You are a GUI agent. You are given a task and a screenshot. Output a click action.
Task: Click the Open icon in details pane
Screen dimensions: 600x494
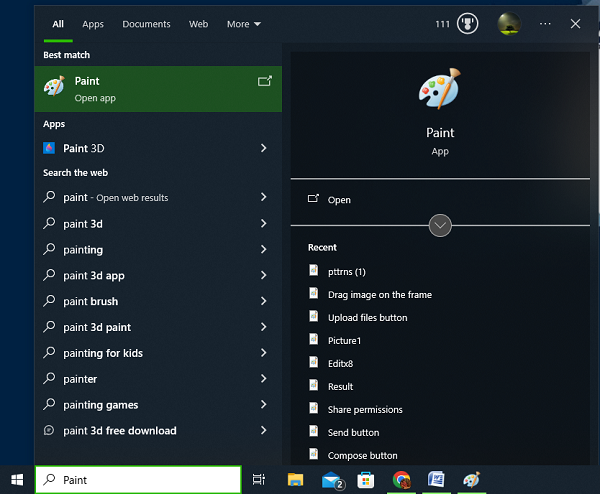(313, 198)
